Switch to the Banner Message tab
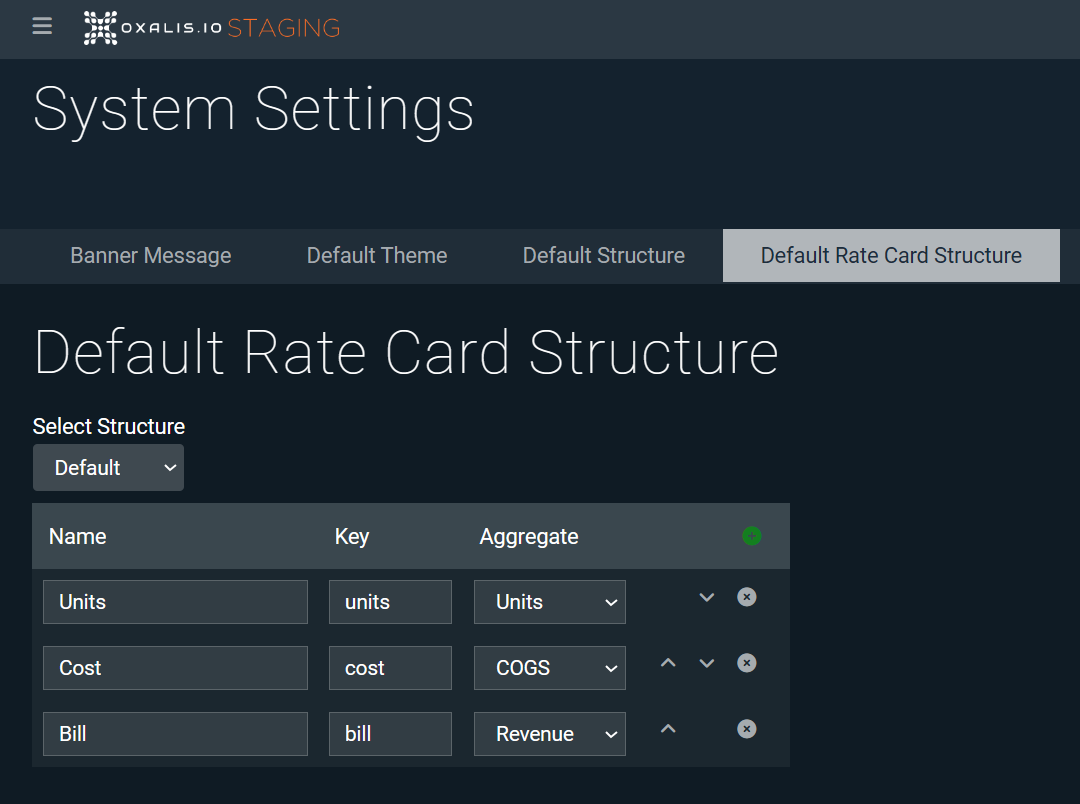This screenshot has height=804, width=1080. (x=150, y=256)
